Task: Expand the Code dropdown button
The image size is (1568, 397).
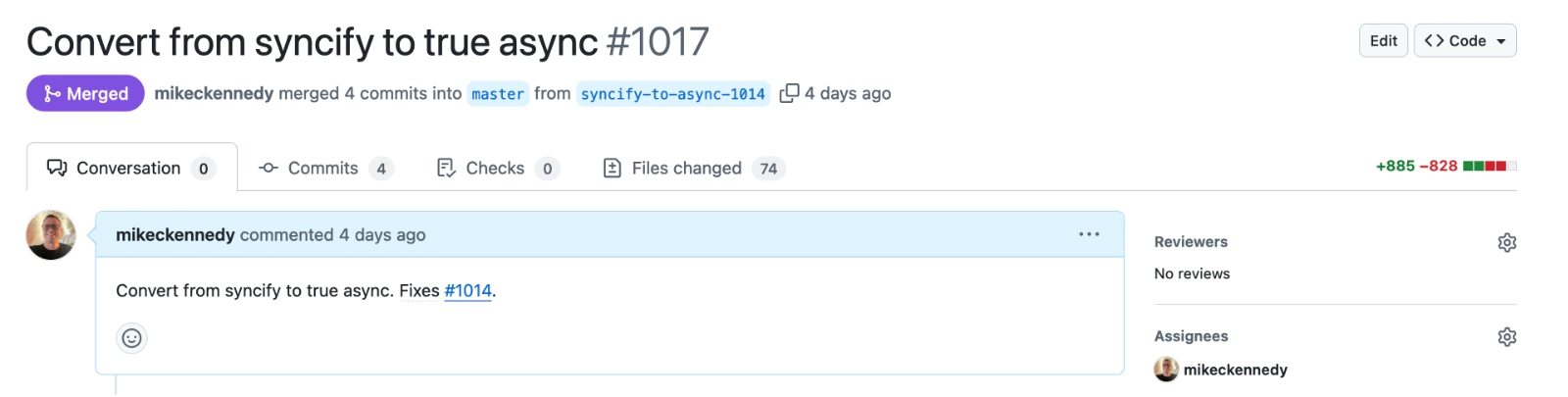Action: 1464,40
